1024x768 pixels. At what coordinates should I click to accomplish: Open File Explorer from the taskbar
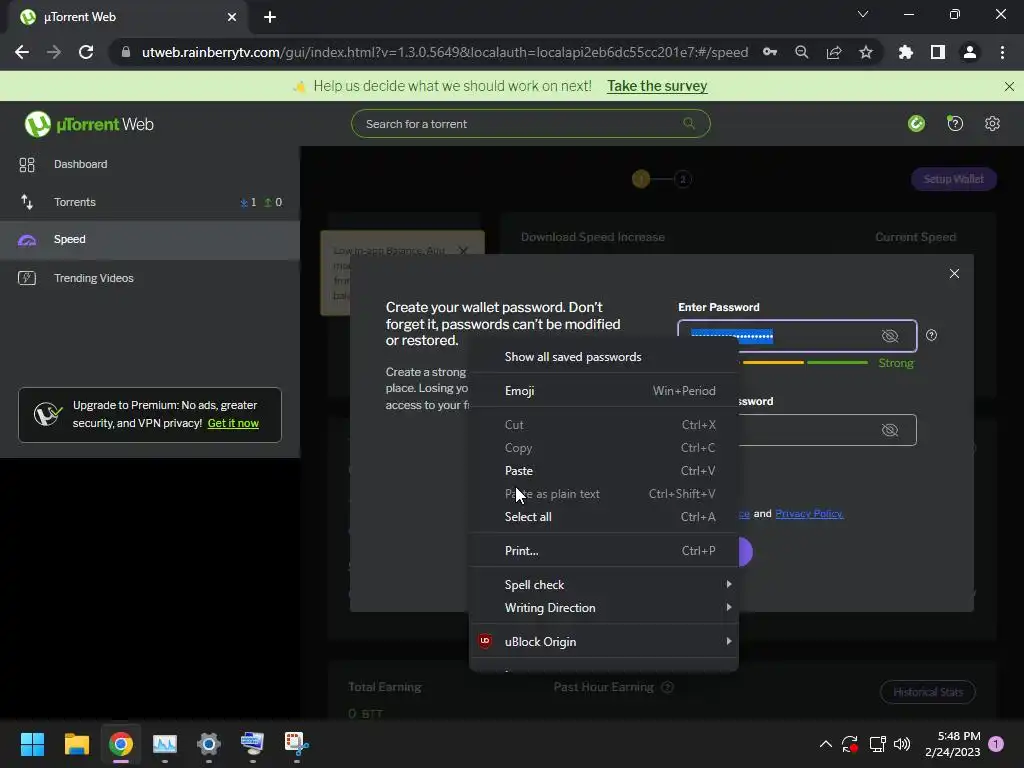[x=76, y=744]
